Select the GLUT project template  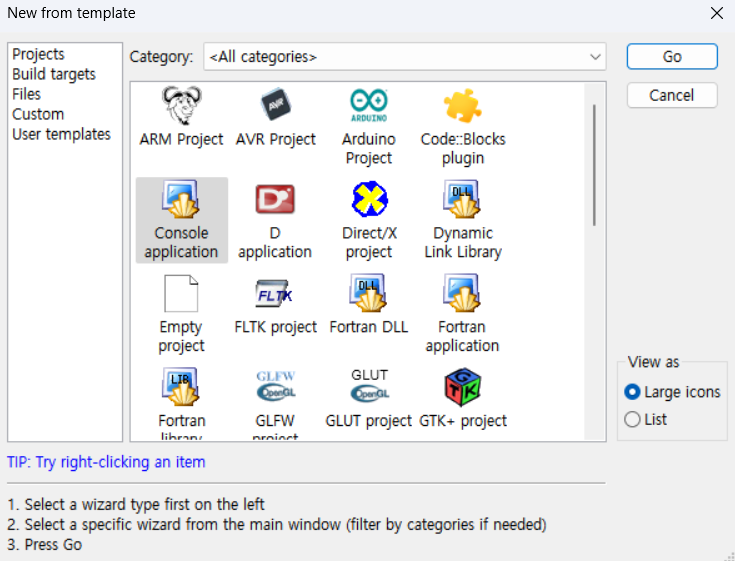369,398
